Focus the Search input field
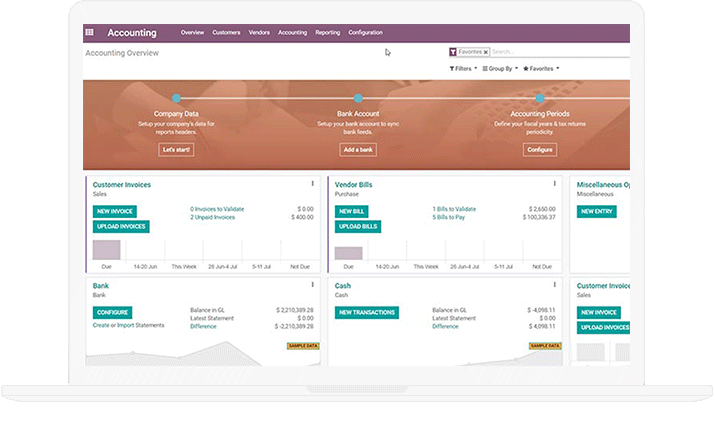The image size is (715, 430). (555, 51)
